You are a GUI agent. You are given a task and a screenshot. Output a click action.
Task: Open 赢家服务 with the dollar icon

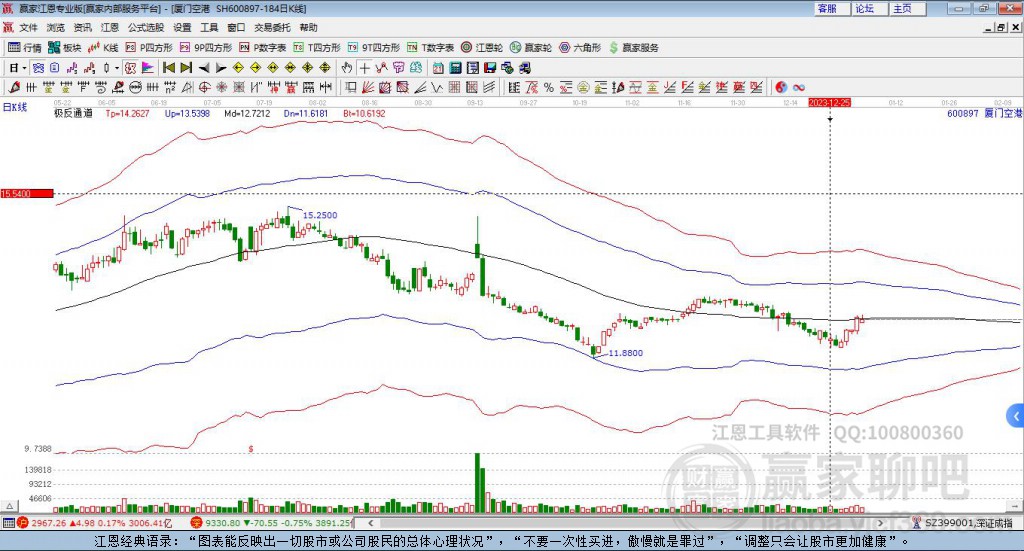tap(633, 48)
